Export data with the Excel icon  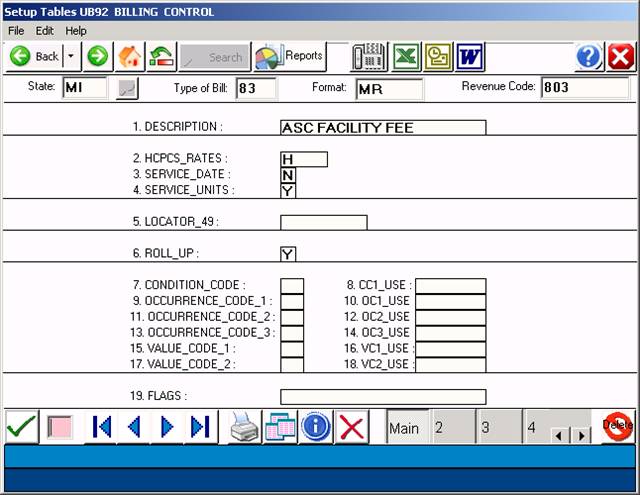tap(405, 57)
